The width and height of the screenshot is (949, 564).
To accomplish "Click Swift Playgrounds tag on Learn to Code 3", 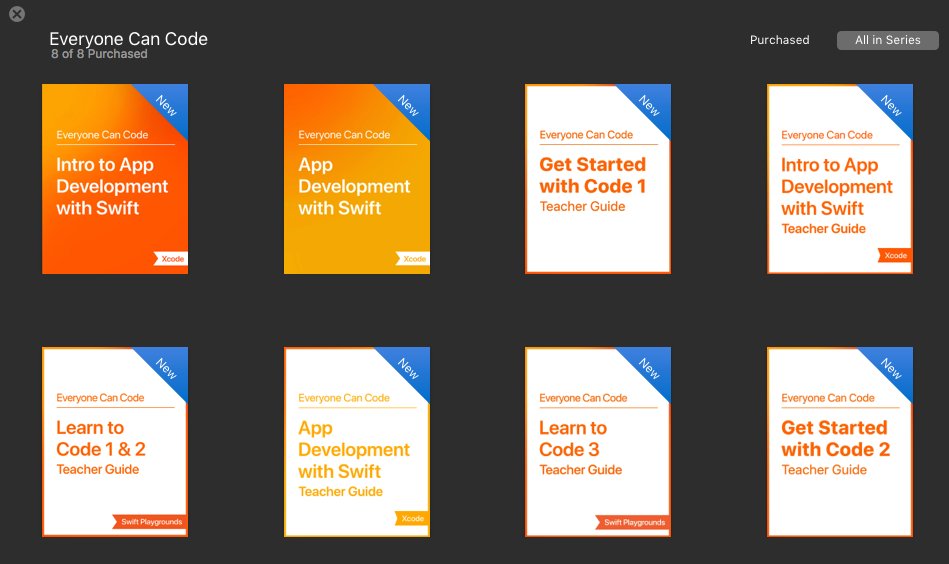I will (633, 522).
